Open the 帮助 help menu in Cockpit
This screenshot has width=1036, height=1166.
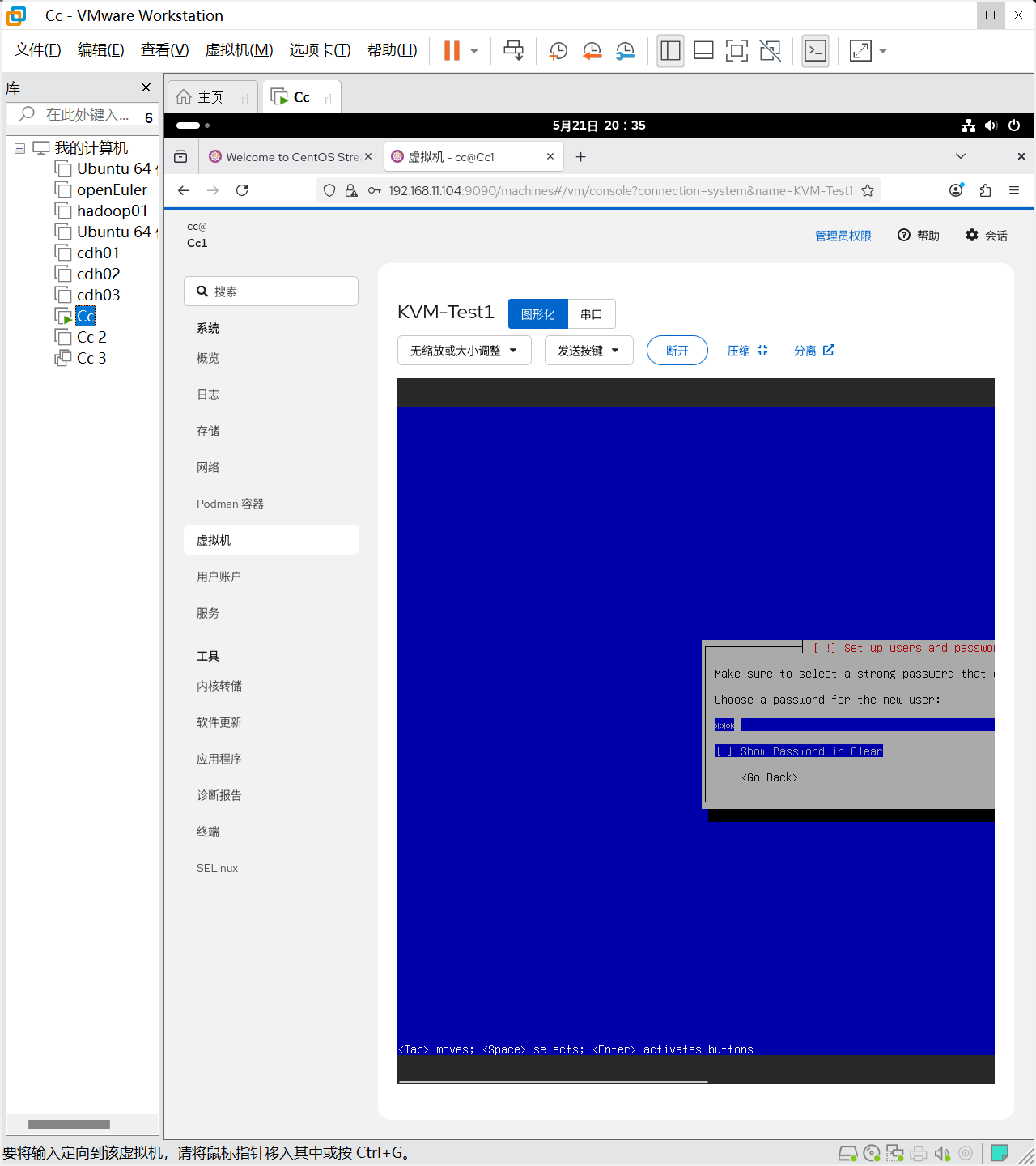point(919,236)
